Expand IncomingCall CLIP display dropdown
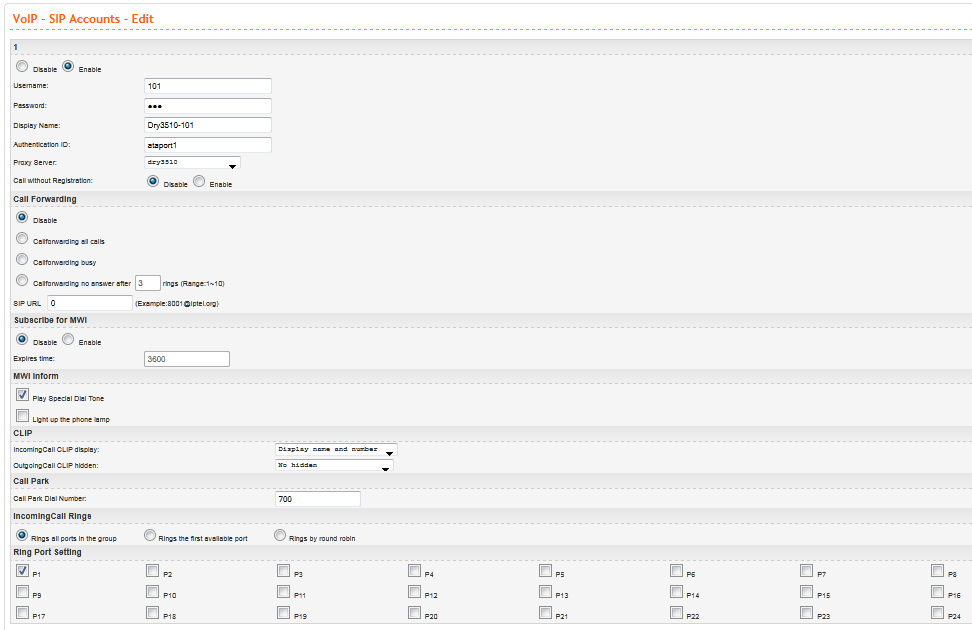 [335, 451]
